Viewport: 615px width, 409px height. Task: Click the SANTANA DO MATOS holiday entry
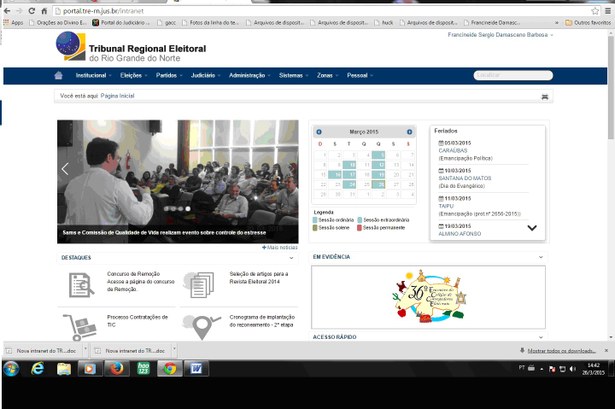465,178
